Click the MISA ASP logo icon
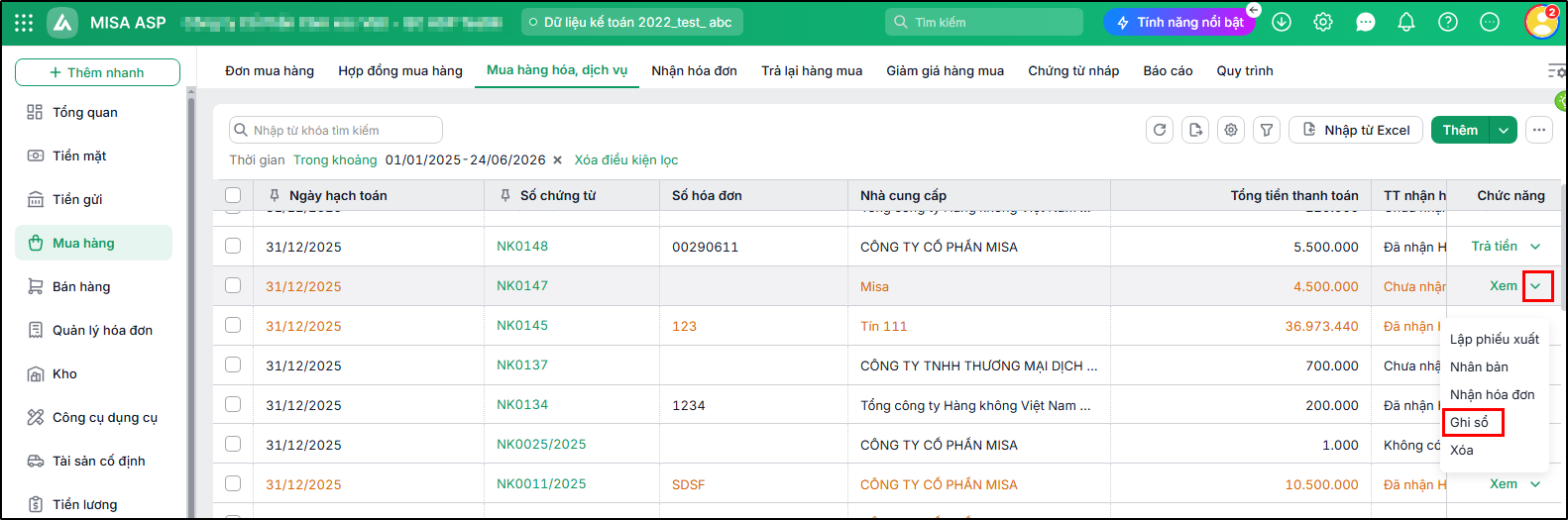The width and height of the screenshot is (1568, 520). 62,22
